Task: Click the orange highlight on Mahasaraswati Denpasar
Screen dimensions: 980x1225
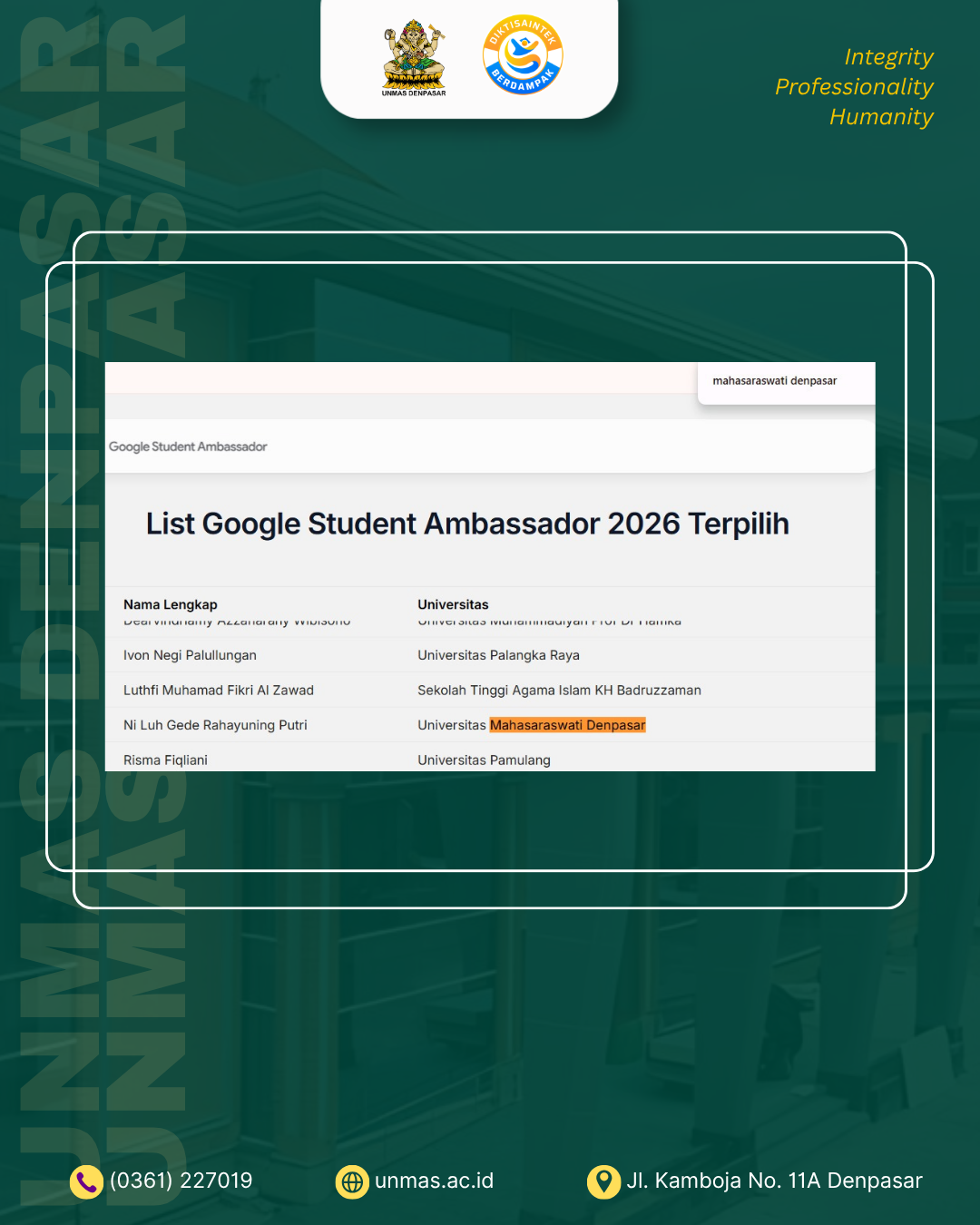Action: coord(567,725)
